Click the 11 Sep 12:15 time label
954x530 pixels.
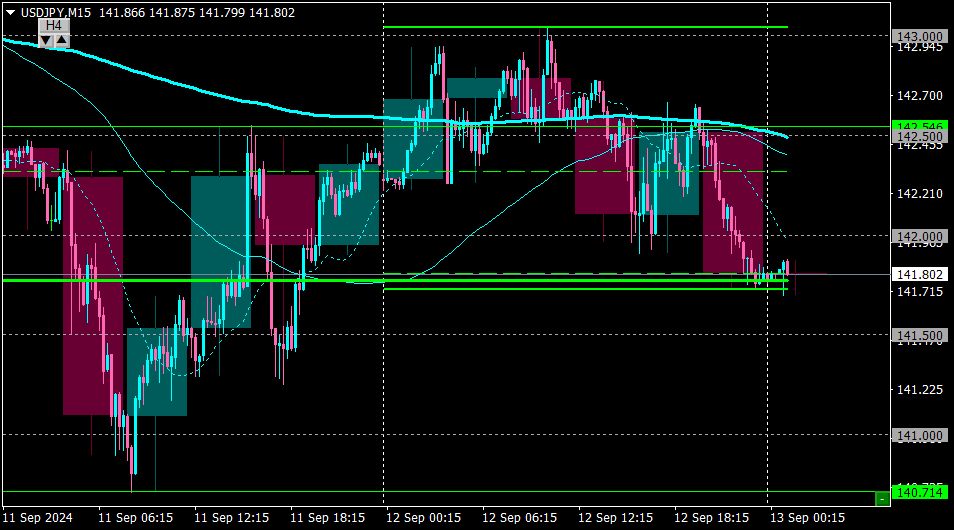231,518
